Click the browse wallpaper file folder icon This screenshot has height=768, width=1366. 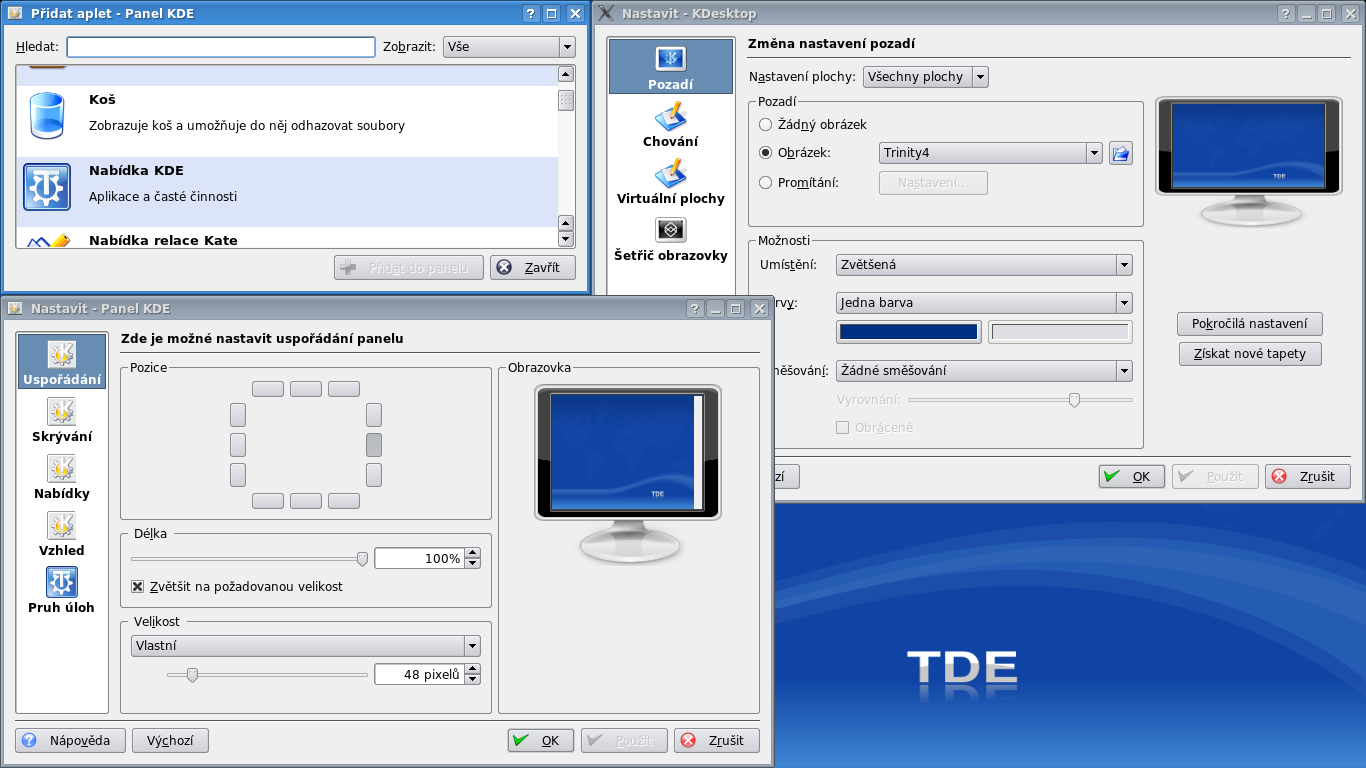[x=1120, y=153]
